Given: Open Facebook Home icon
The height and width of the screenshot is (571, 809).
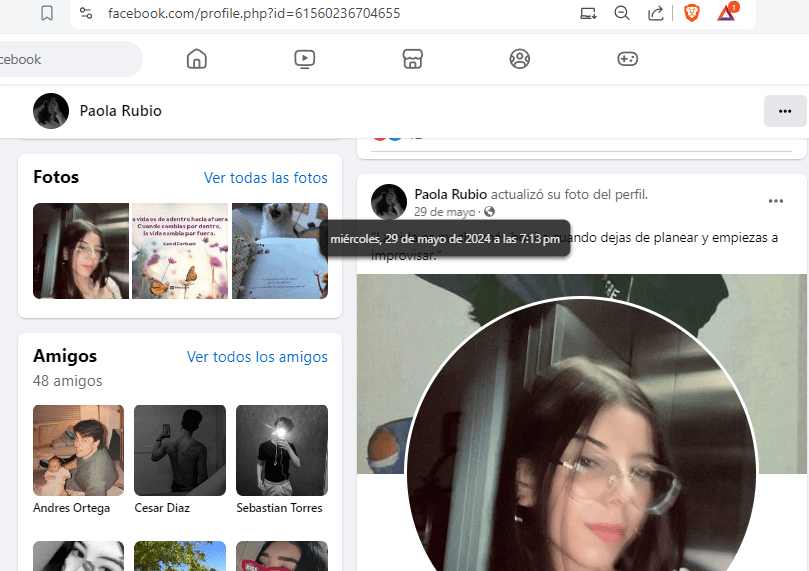Looking at the screenshot, I should click(x=197, y=59).
